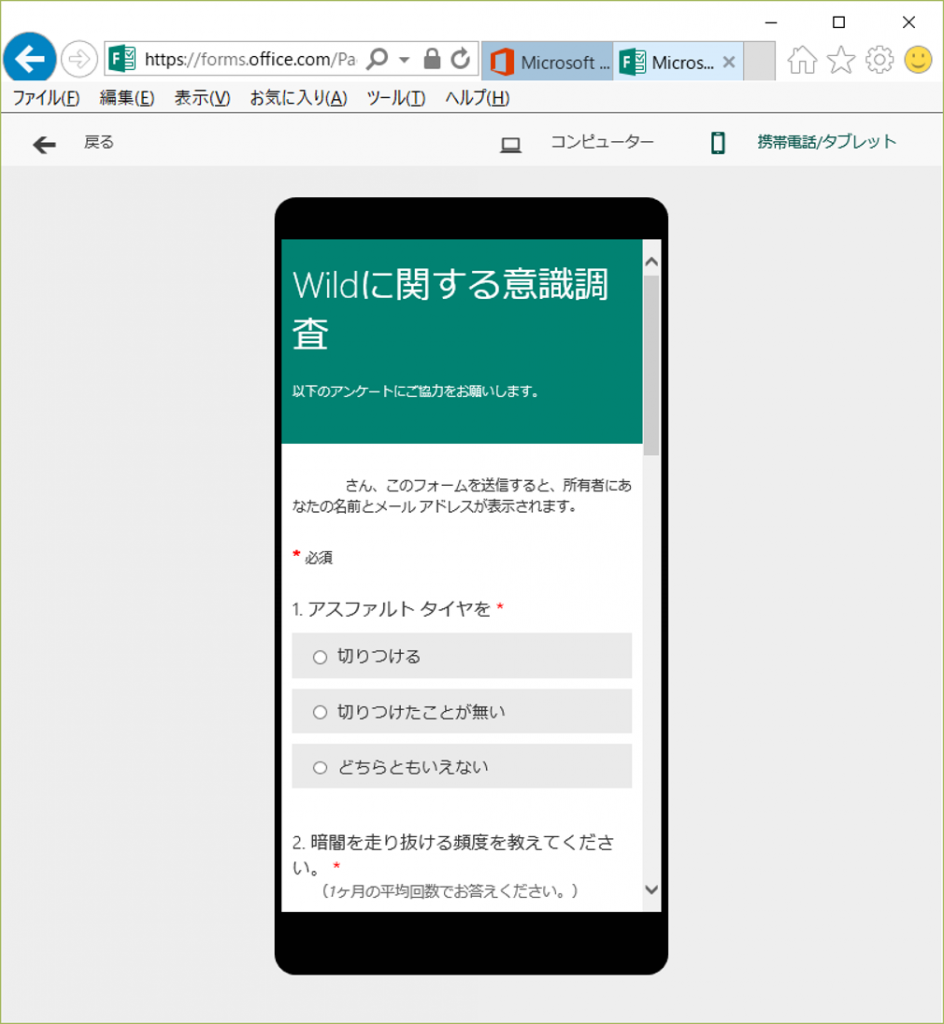This screenshot has height=1024, width=944.
Task: Open the ツール(T) menu
Action: [396, 98]
